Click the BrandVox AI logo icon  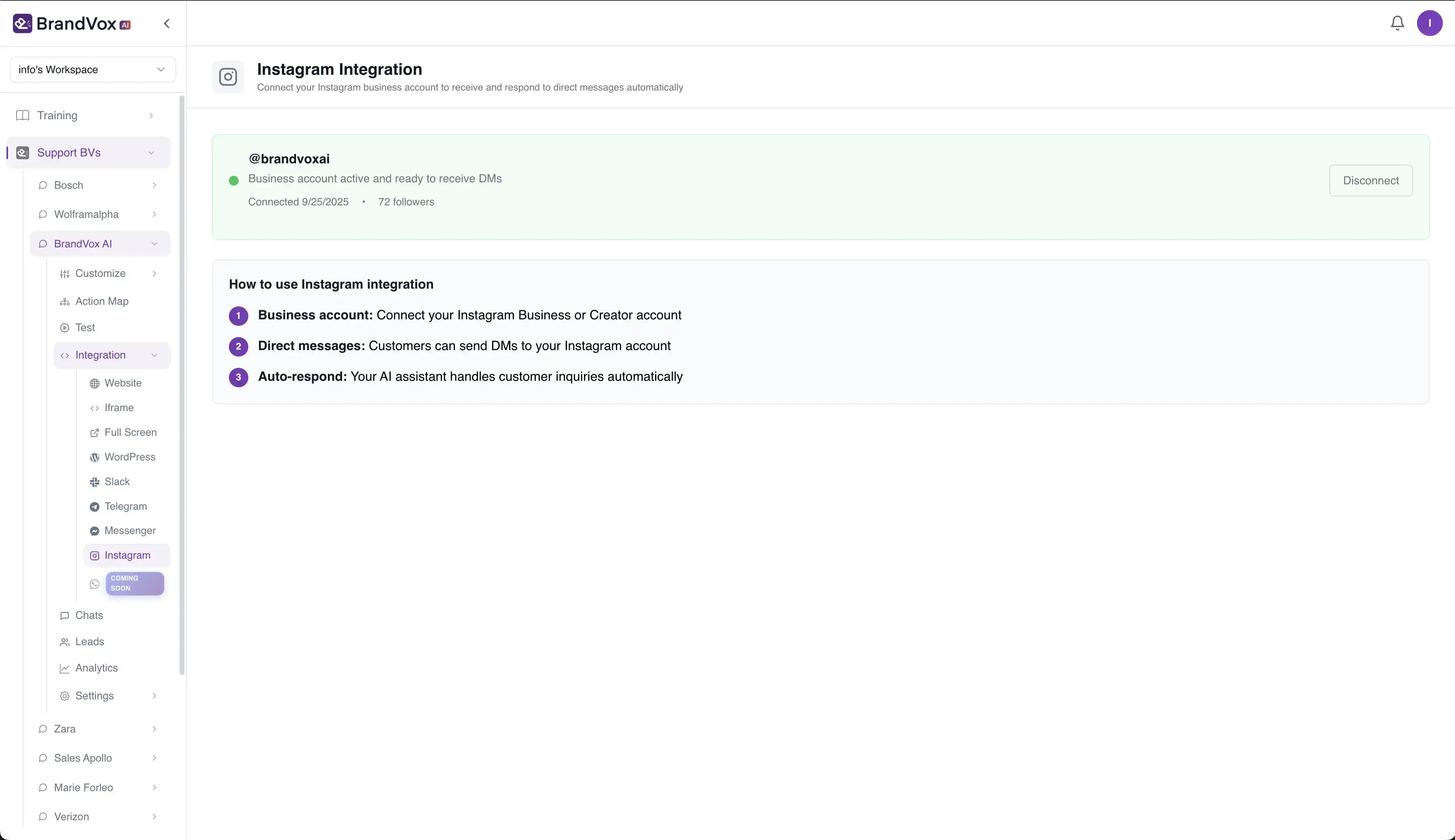tap(23, 24)
